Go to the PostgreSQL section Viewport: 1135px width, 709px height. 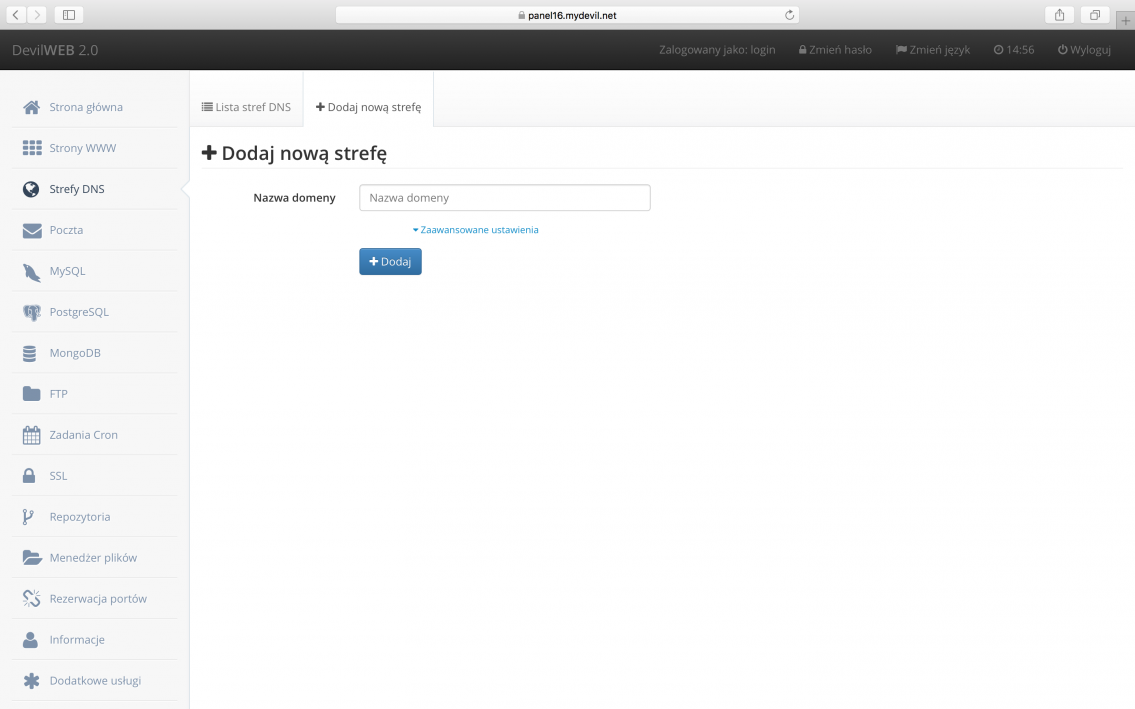pos(79,312)
